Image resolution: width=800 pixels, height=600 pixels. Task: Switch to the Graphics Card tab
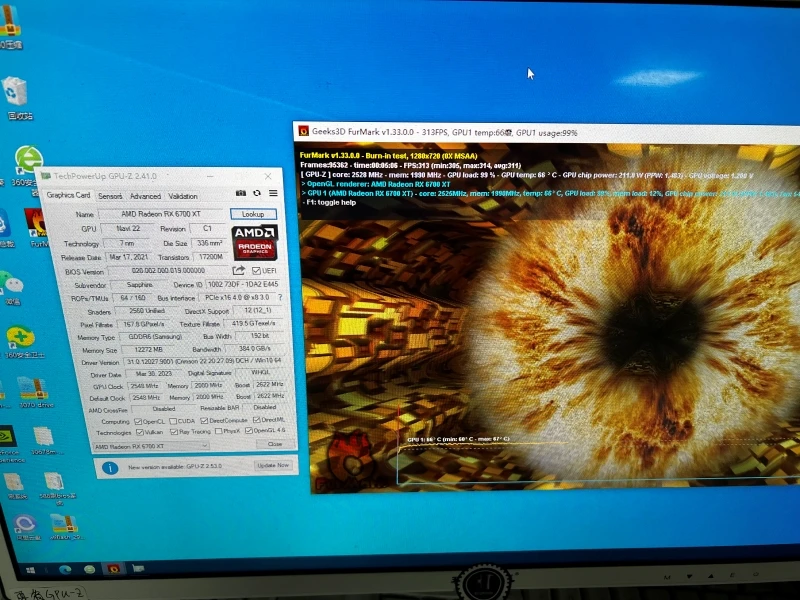tap(68, 195)
